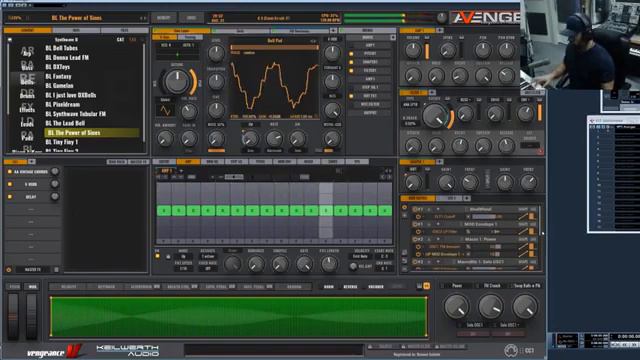The image size is (640, 360).
Task: Select preset BL Fantasy
Action: [x=58, y=76]
